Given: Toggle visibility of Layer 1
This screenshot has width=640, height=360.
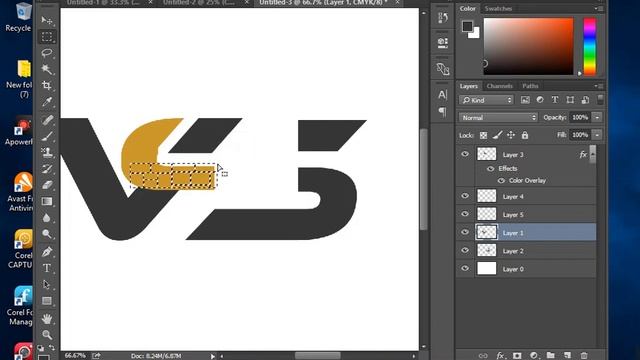Looking at the screenshot, I should (x=465, y=232).
